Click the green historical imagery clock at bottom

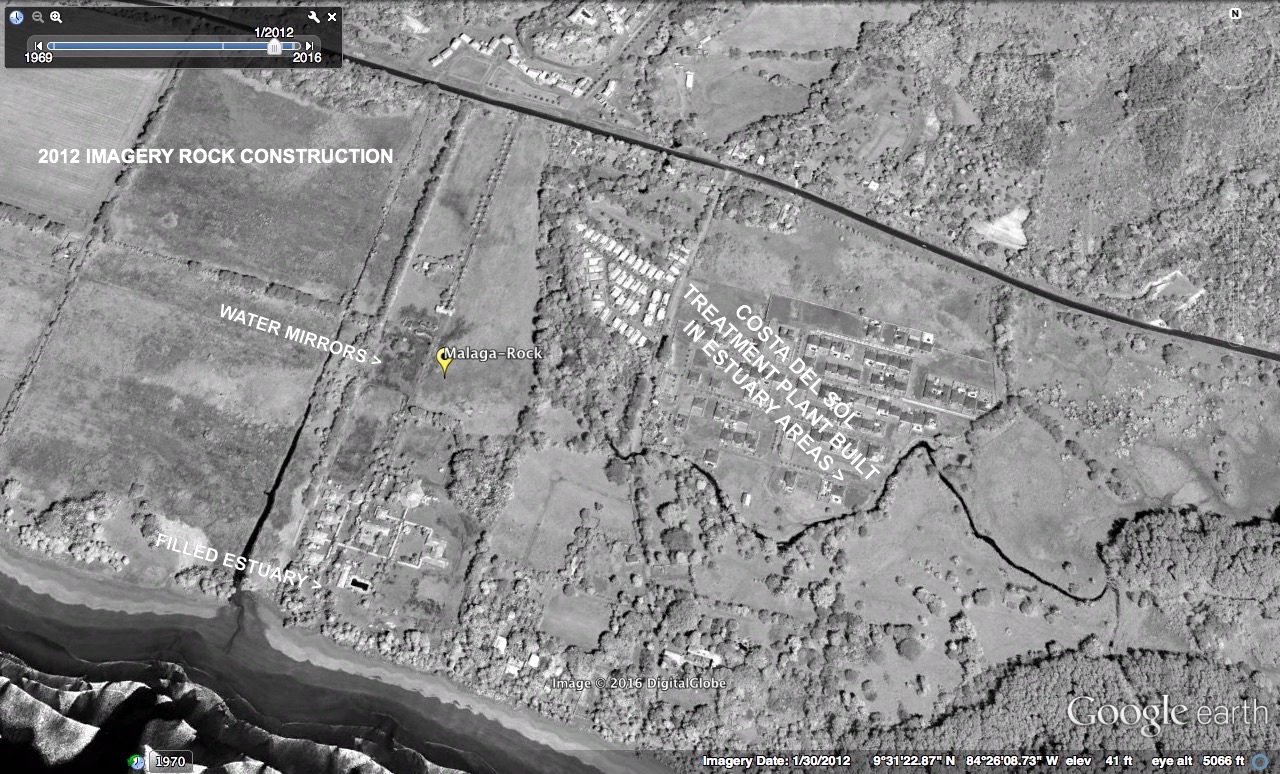(x=137, y=762)
